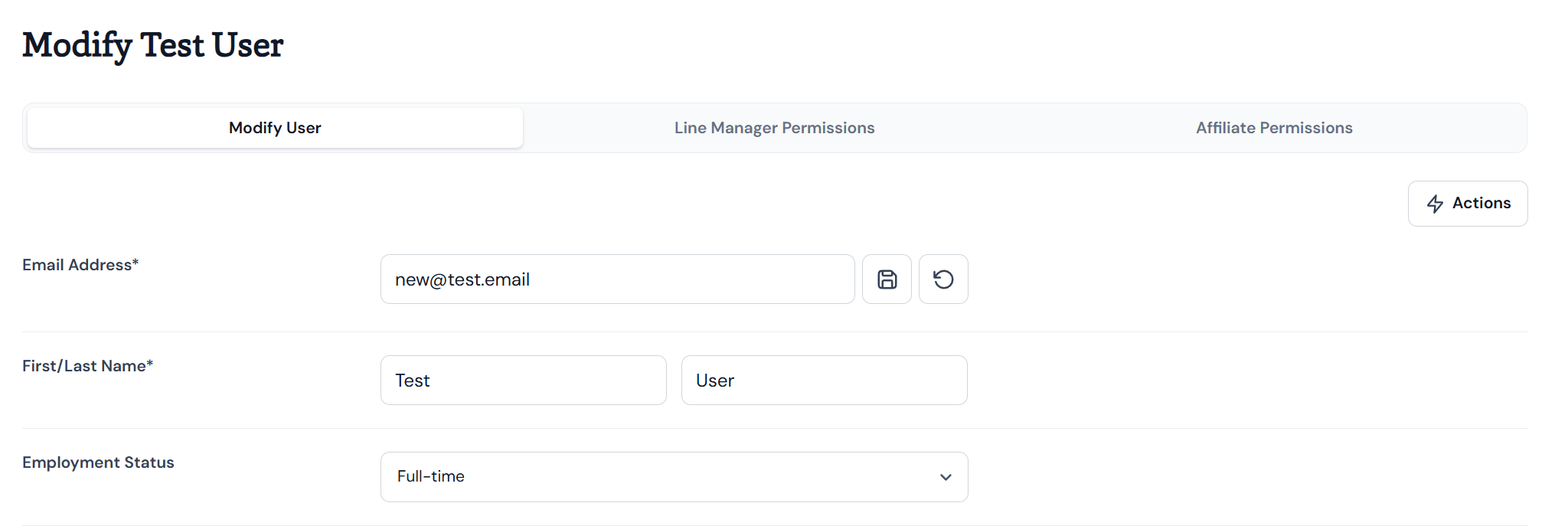Click the 'Email Address' field label
Viewport: 1568px width, 526px height.
[x=77, y=265]
